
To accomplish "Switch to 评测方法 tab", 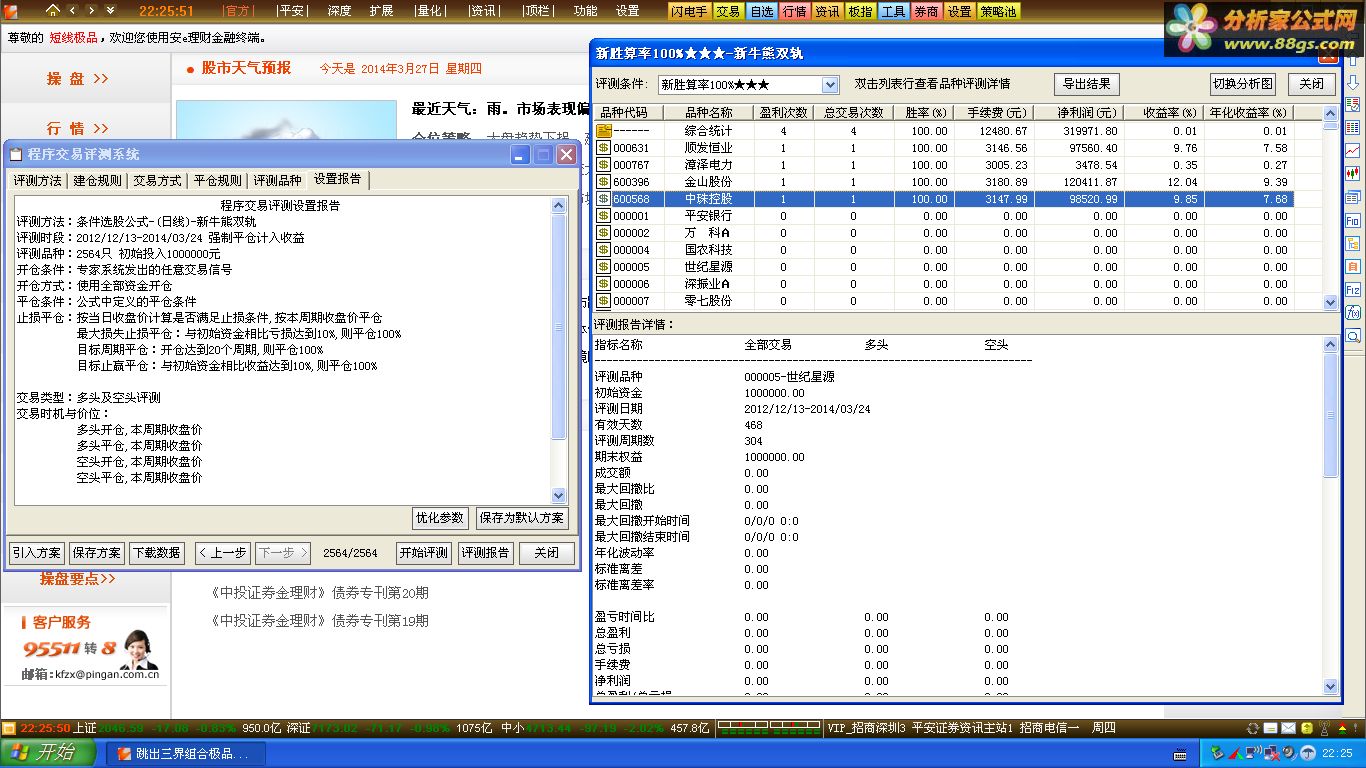I will pos(37,181).
